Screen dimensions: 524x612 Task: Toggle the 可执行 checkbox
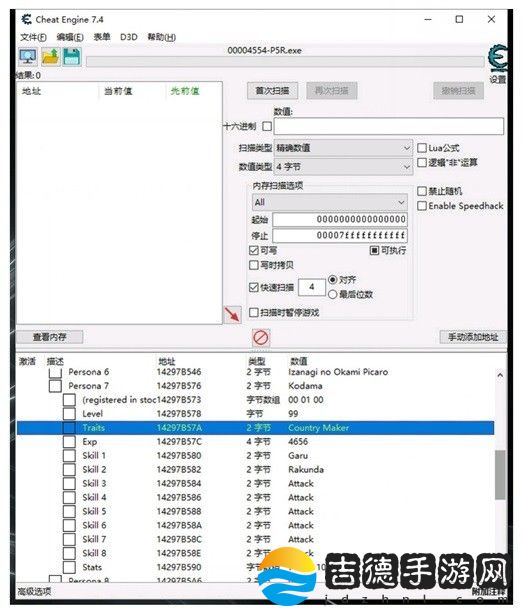tap(374, 251)
